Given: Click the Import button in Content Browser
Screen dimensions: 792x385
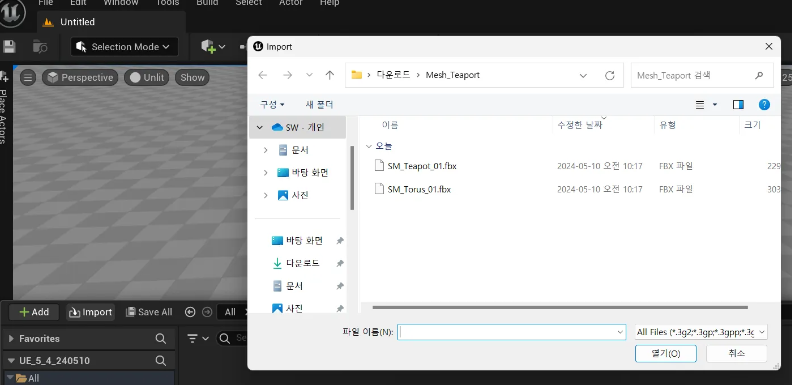Looking at the screenshot, I should coord(90,312).
